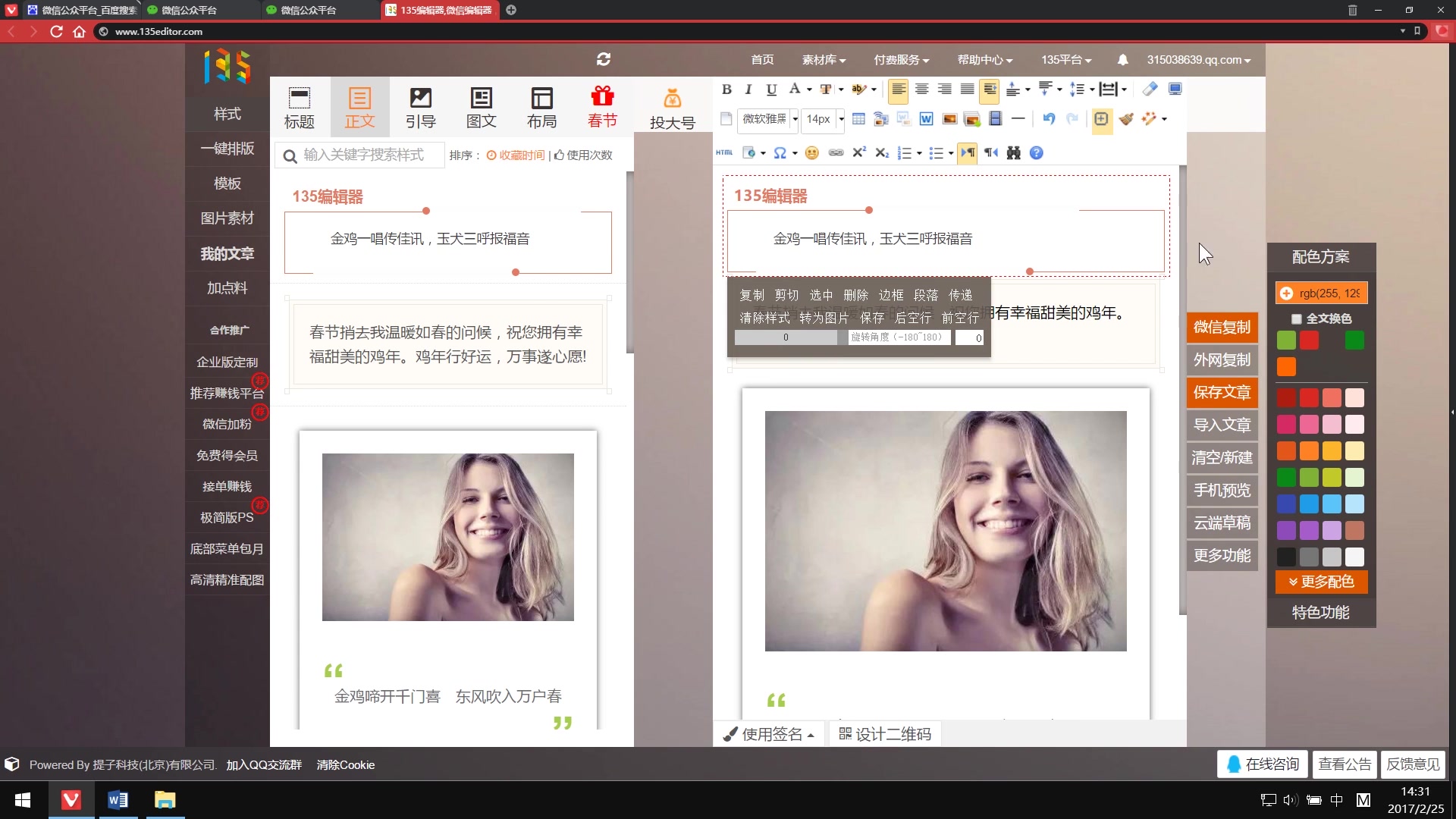This screenshot has height=819, width=1456.
Task: Click the fullscreen monitor icon
Action: [x=1175, y=89]
